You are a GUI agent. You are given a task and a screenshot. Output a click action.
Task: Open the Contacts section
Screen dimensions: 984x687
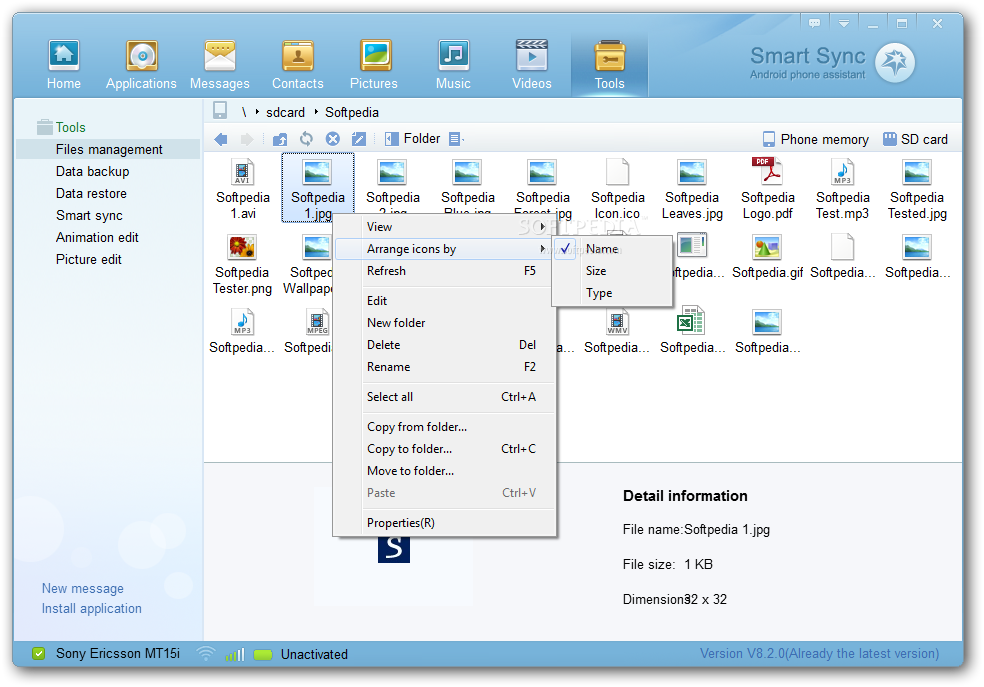(x=297, y=65)
